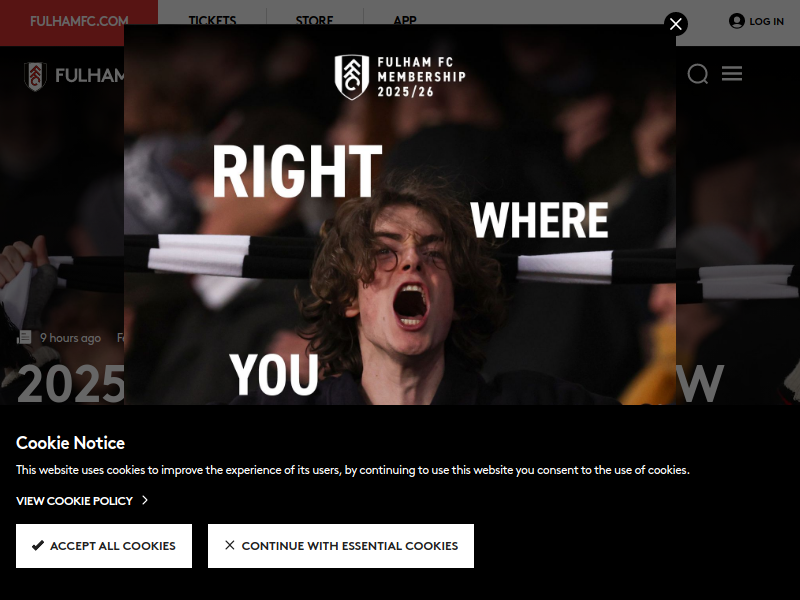Accept all cookies

pyautogui.click(x=104, y=546)
